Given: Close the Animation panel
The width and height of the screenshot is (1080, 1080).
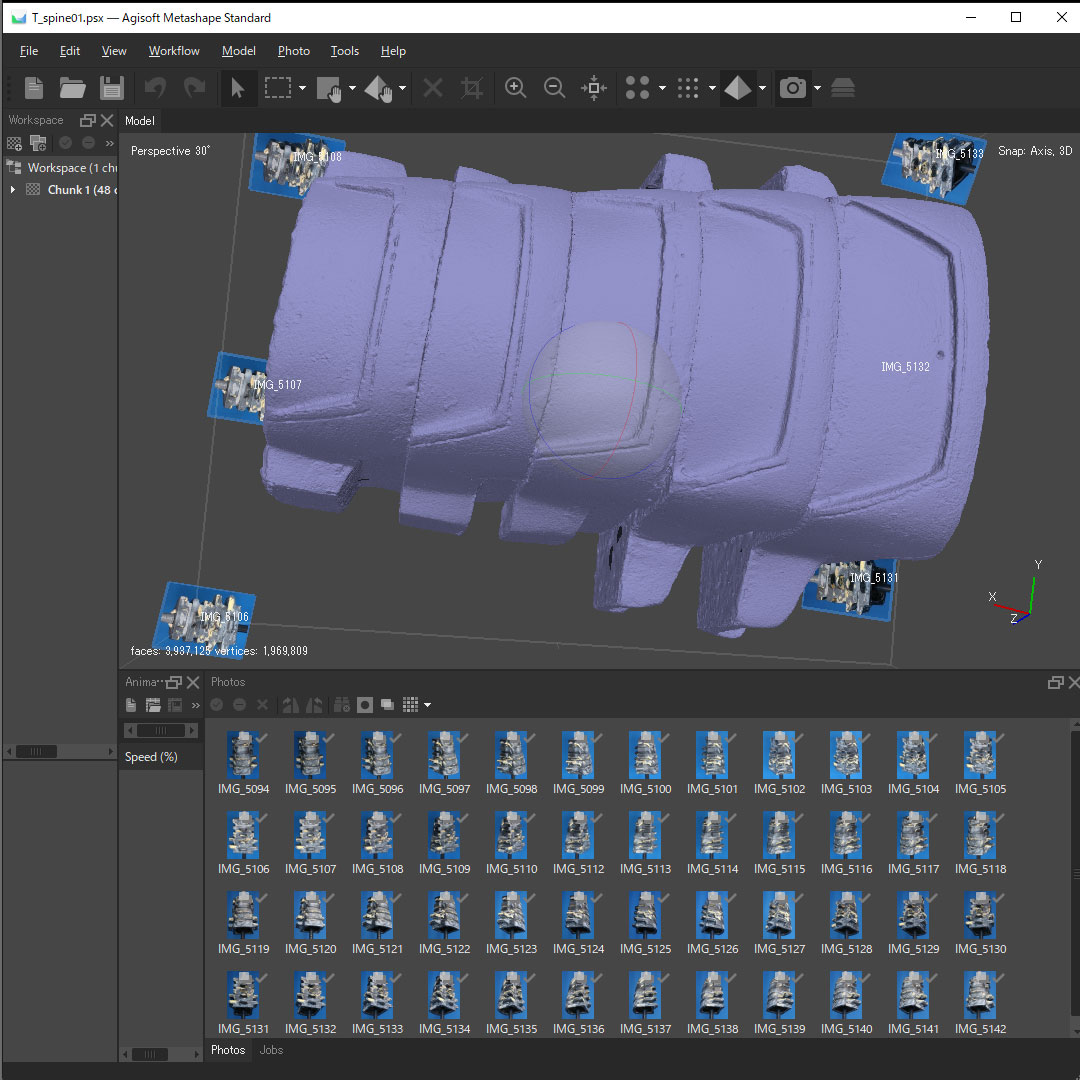Looking at the screenshot, I should tap(193, 682).
